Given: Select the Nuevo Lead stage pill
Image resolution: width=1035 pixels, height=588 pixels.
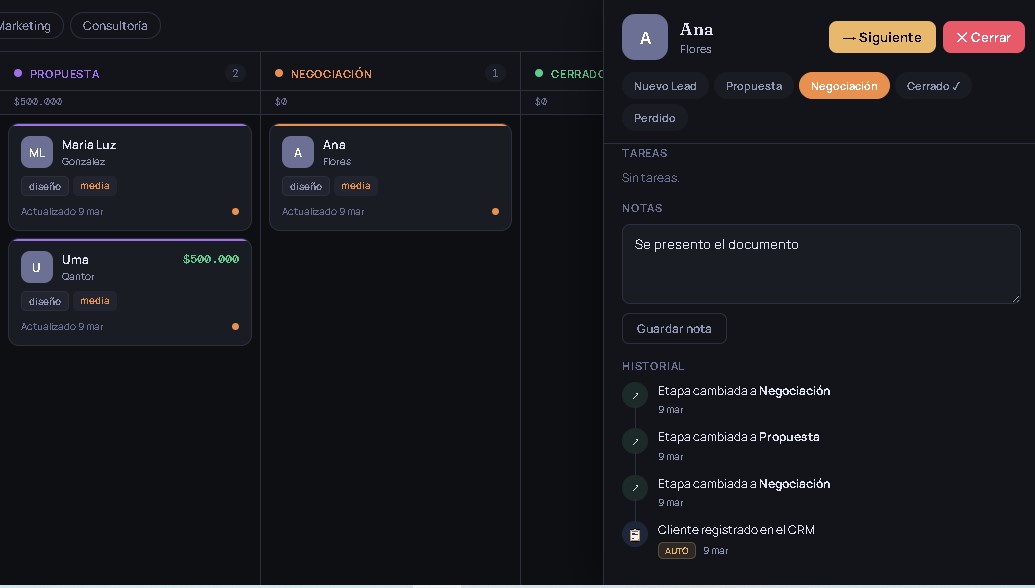Looking at the screenshot, I should [665, 86].
